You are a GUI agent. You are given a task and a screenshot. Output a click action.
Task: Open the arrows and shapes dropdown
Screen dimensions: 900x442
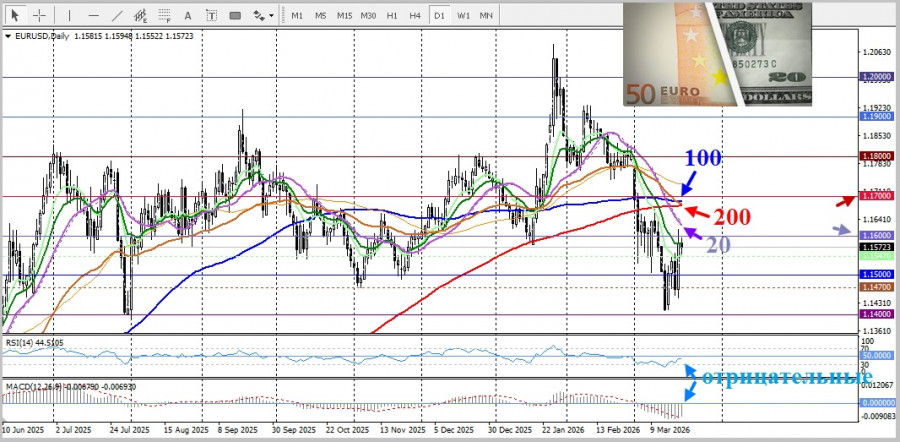(x=263, y=16)
